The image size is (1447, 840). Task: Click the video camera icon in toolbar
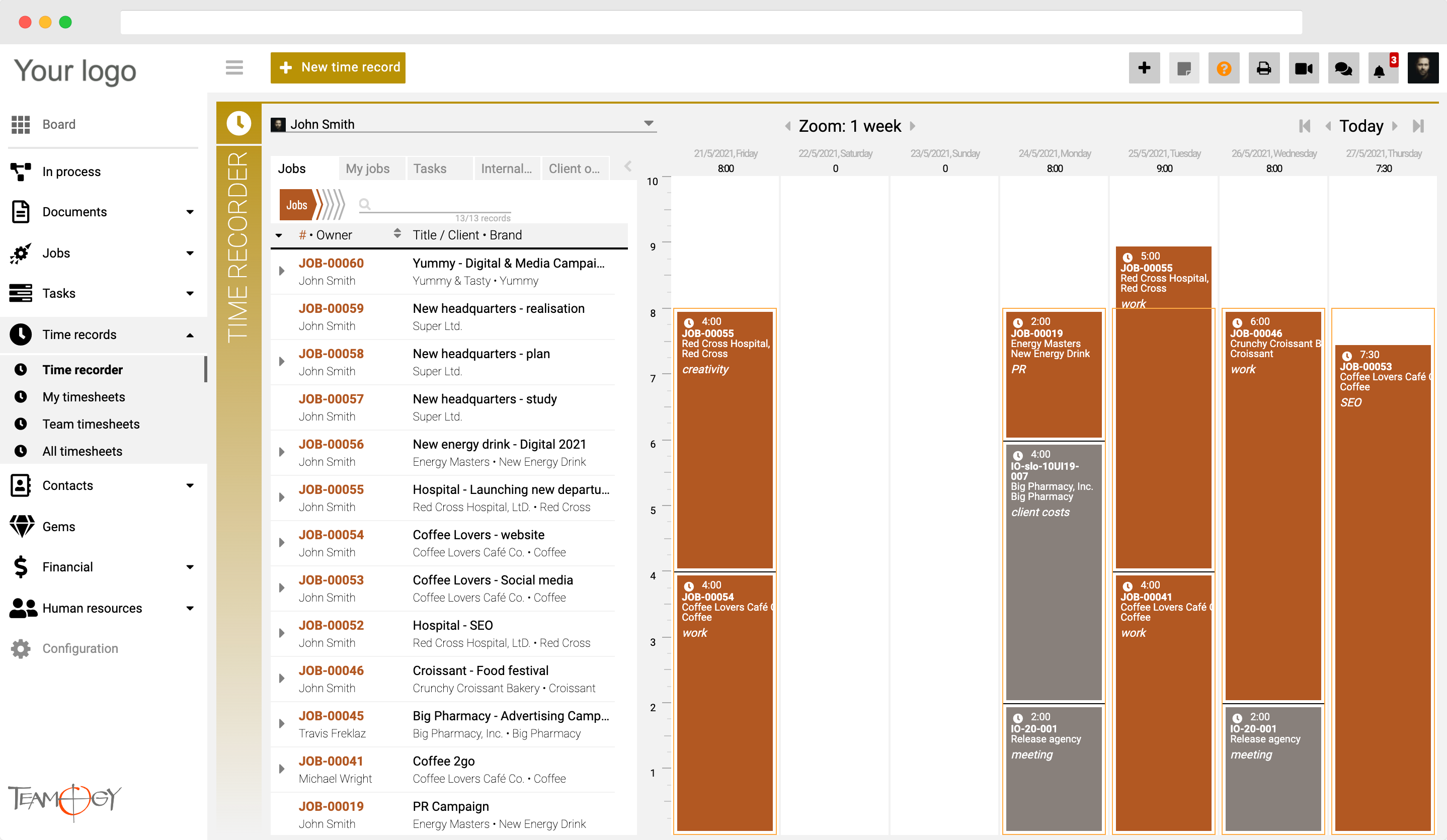(1303, 68)
